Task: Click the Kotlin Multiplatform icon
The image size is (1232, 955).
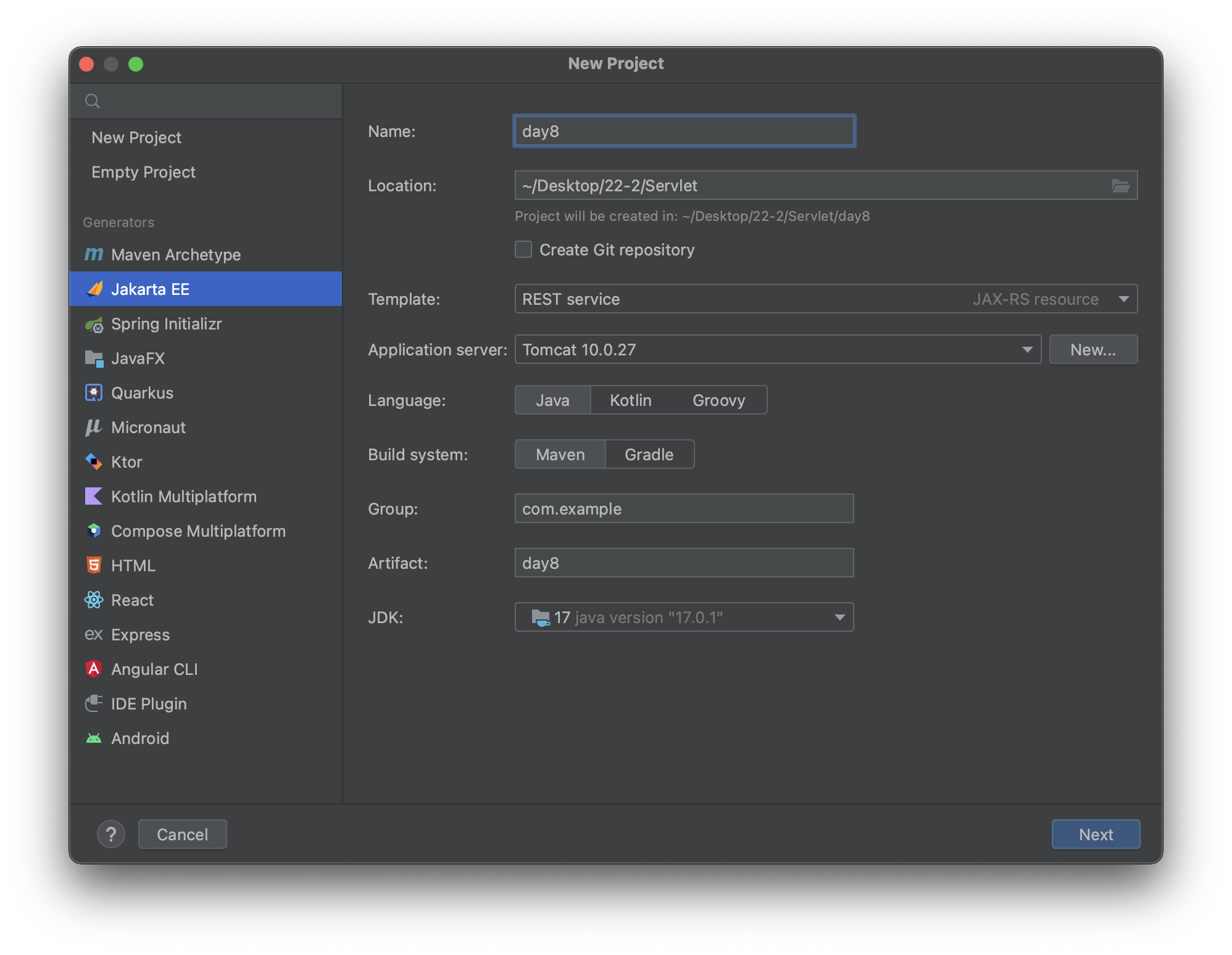Action: [94, 497]
